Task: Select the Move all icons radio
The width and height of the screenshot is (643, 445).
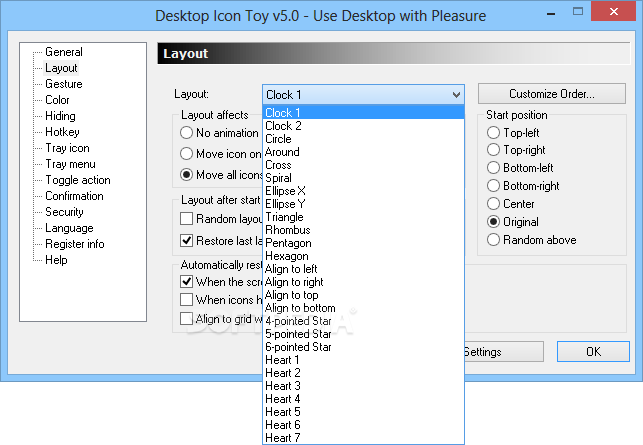Action: [187, 175]
